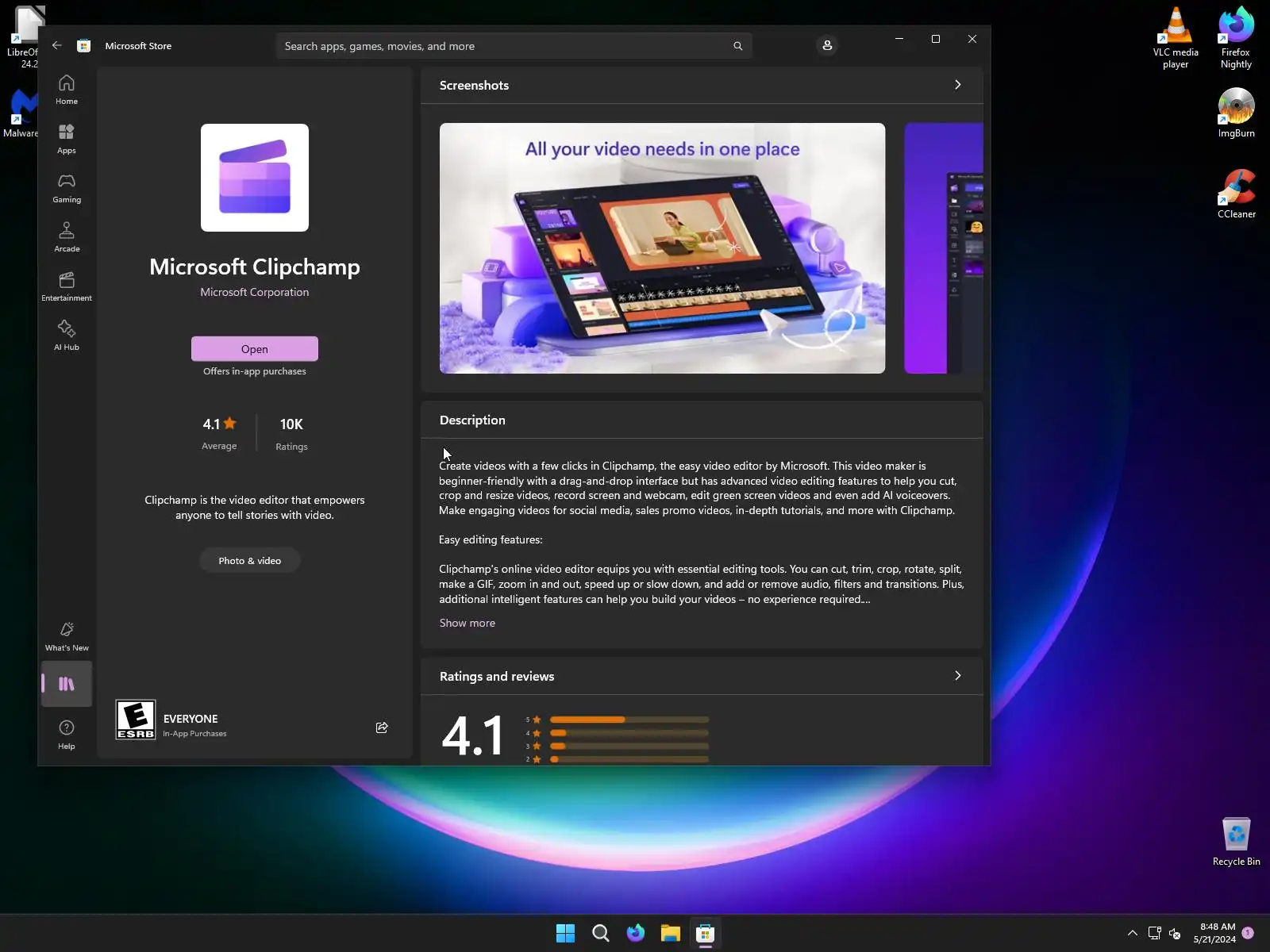1270x952 pixels.
Task: Open the Library icon in the sidebar
Action: point(67,684)
